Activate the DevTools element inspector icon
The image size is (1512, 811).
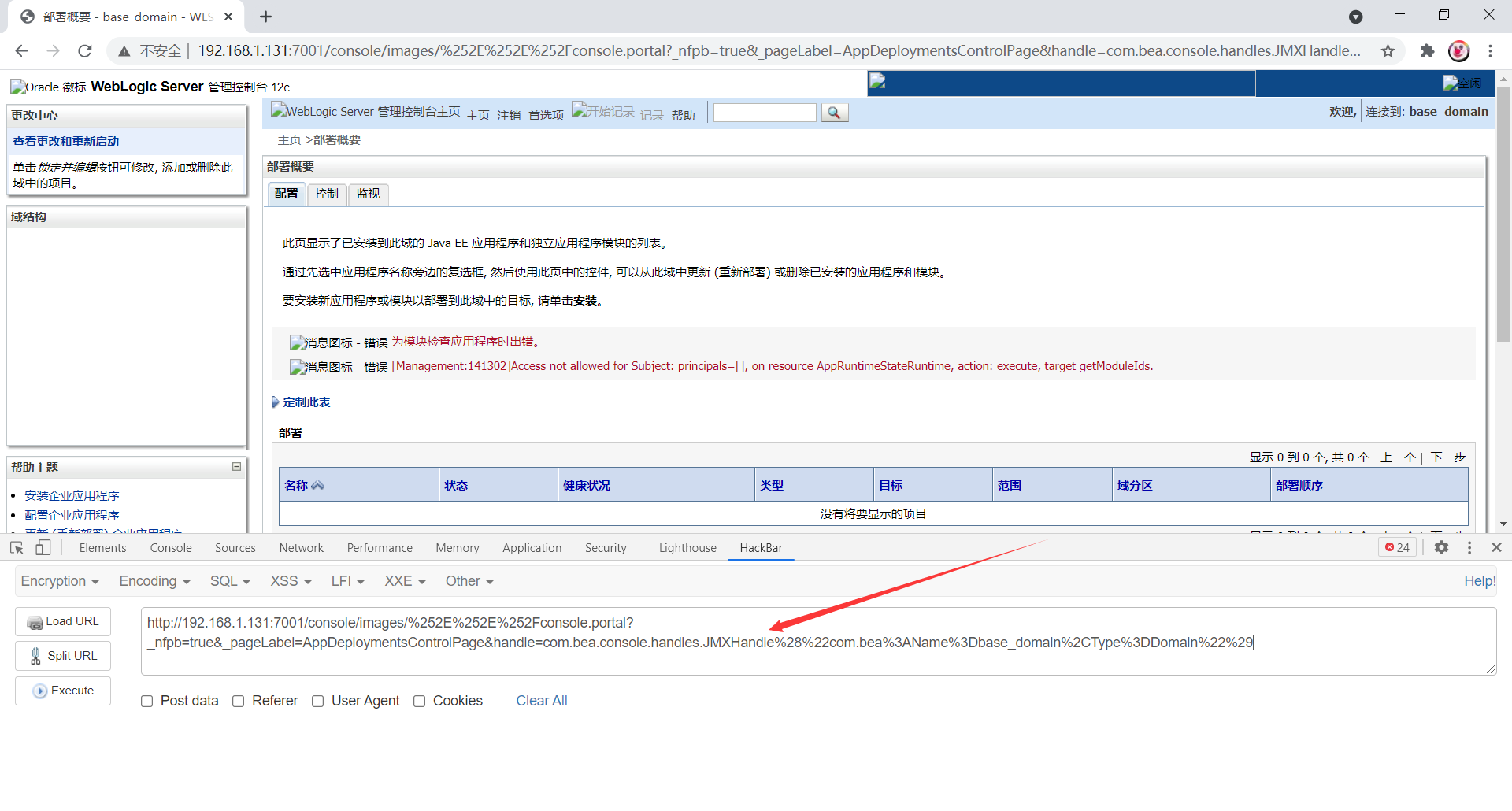tap(17, 547)
